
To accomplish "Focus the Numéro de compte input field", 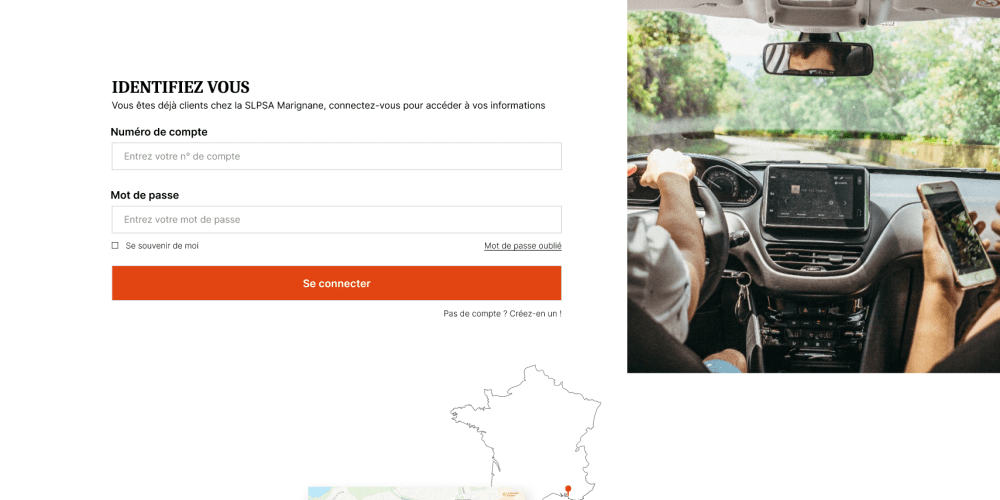I will (x=337, y=156).
